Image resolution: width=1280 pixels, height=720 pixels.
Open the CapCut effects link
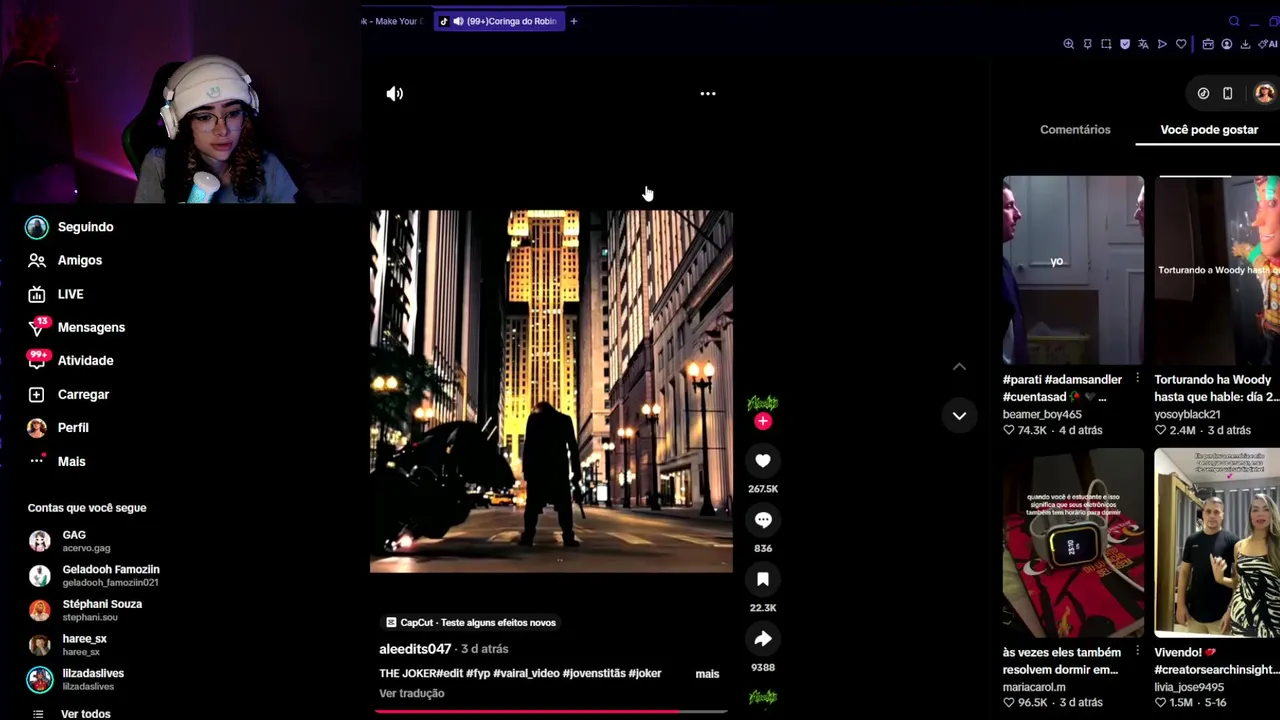pos(470,622)
